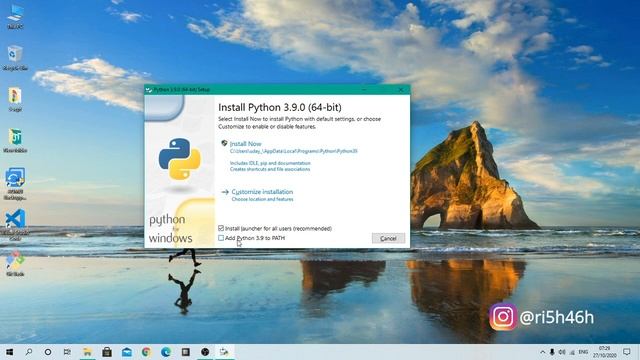Open the dark square app on taskbar
The width and height of the screenshot is (640, 360).
coord(185,352)
